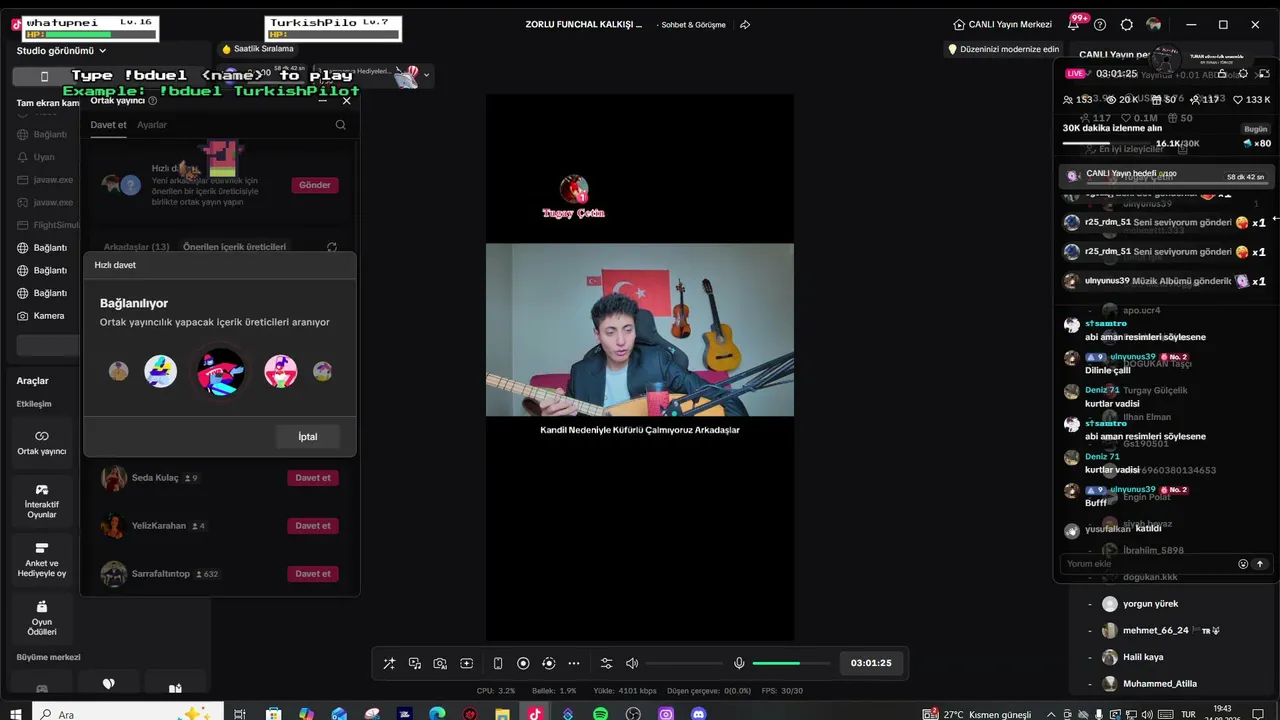The image size is (1280, 720).
Task: Open OBS Studio from the taskbar
Action: pyautogui.click(x=633, y=714)
